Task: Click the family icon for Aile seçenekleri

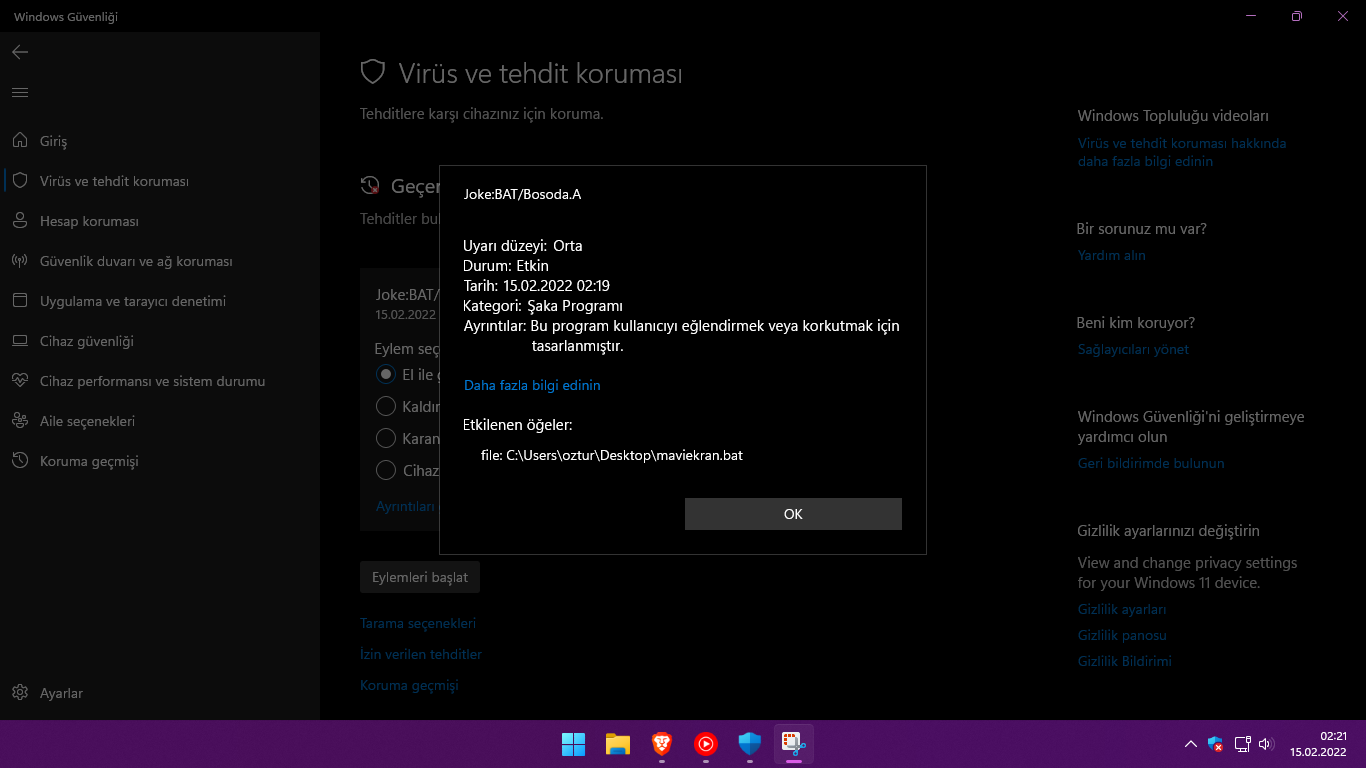Action: tap(20, 421)
